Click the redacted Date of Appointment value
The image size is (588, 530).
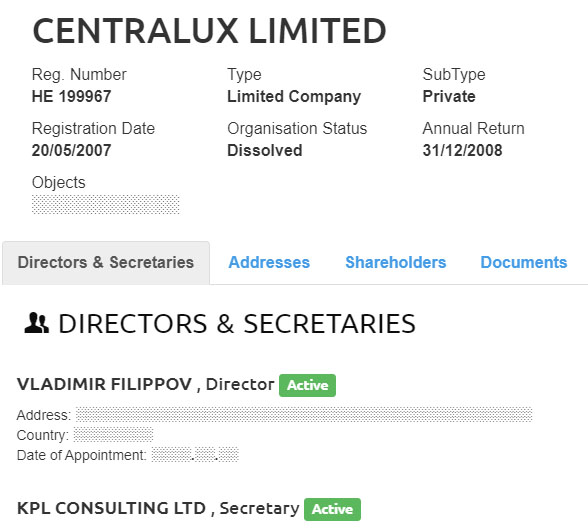[x=195, y=455]
